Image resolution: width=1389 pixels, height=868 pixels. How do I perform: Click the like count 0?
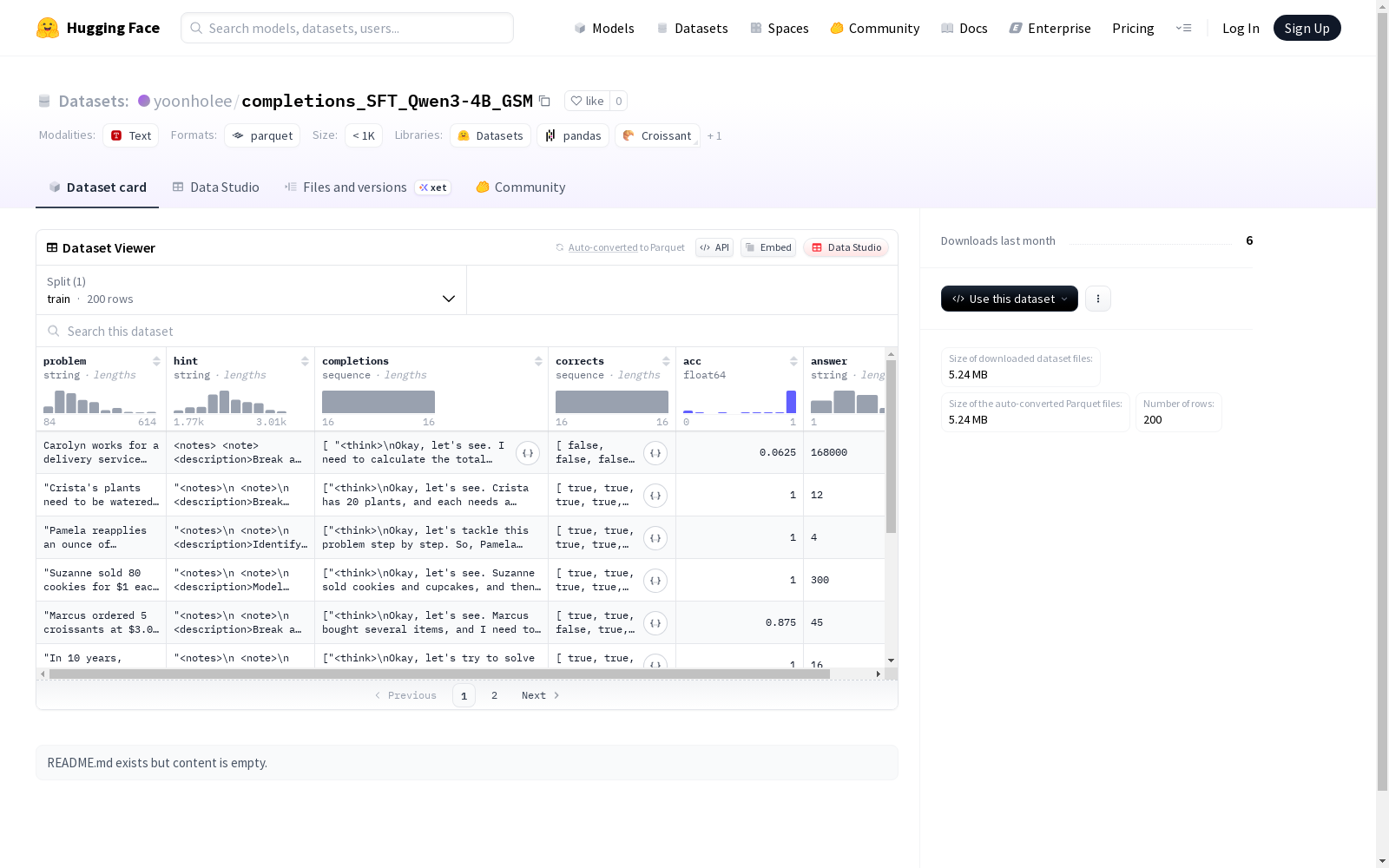619,101
